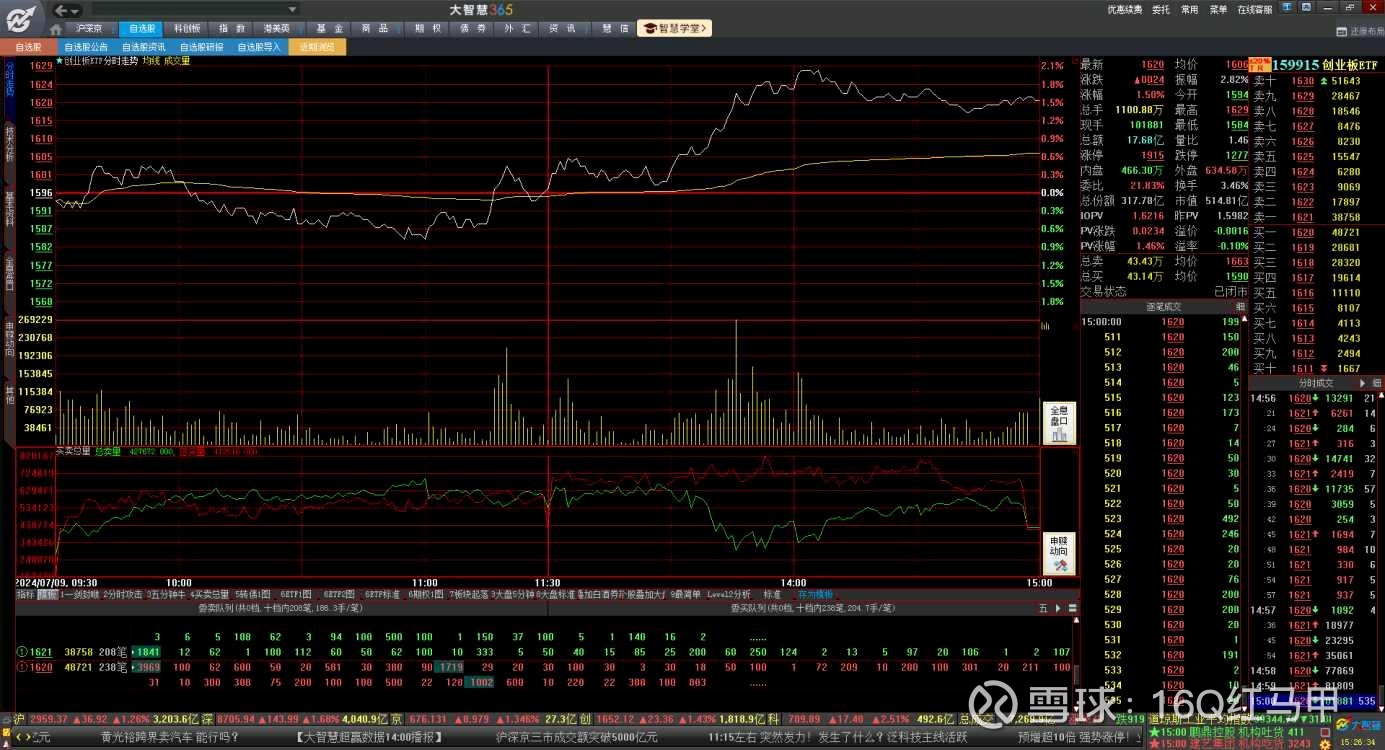Open 在线客服 support
This screenshot has height=750, width=1385.
pos(1255,10)
